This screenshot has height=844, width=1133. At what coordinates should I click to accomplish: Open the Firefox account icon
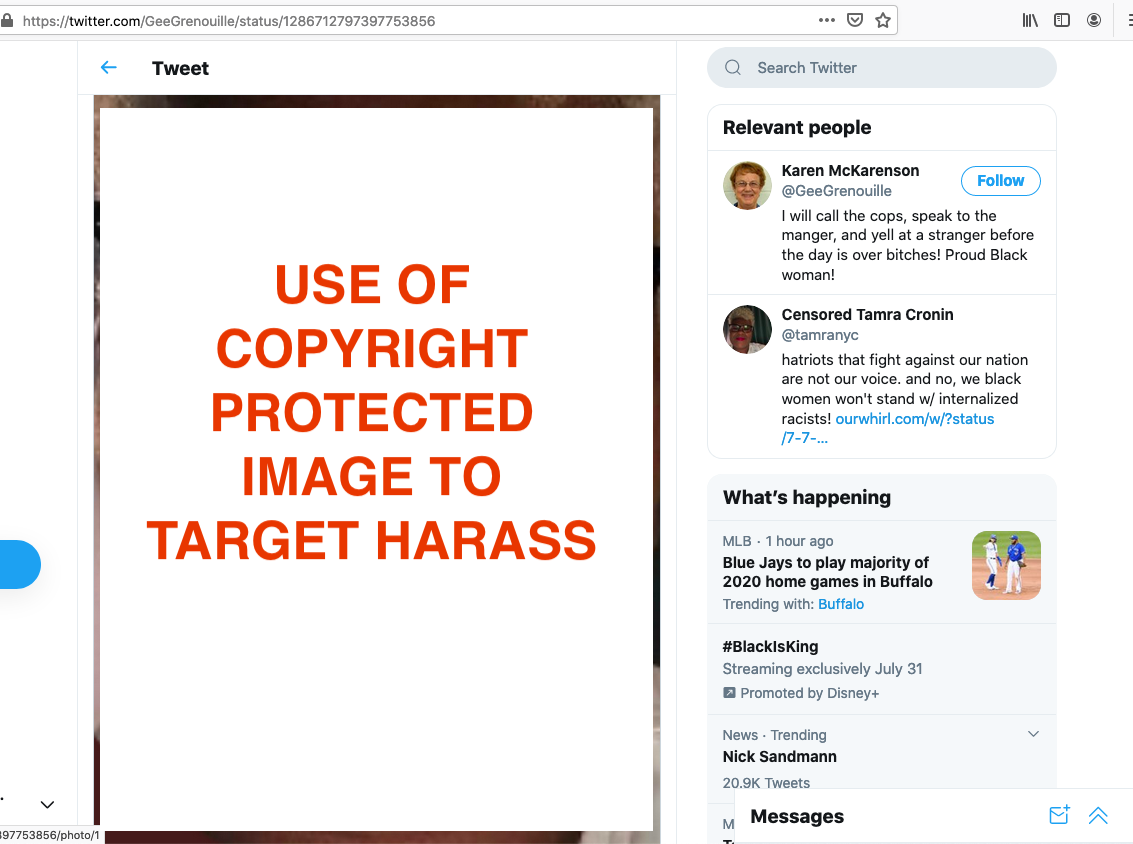point(1094,20)
